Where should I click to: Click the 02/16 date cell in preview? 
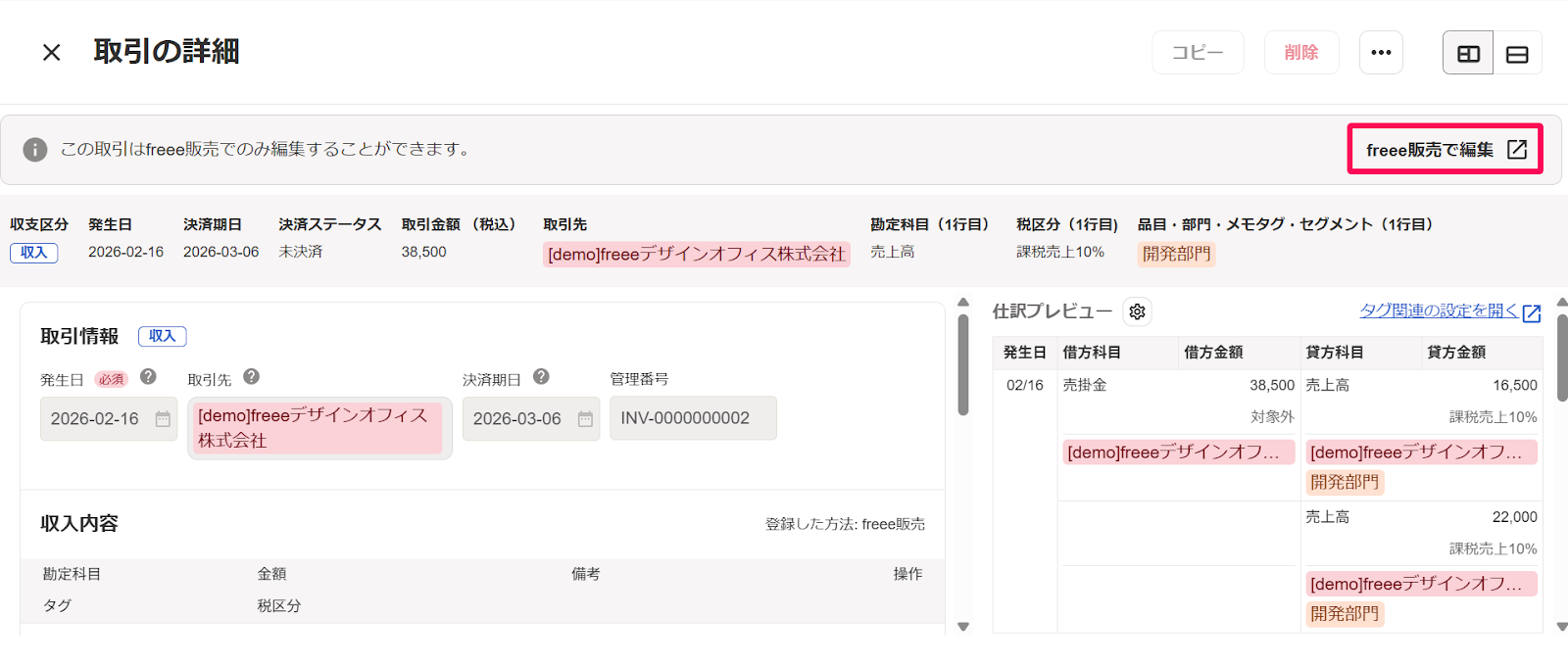point(1025,385)
